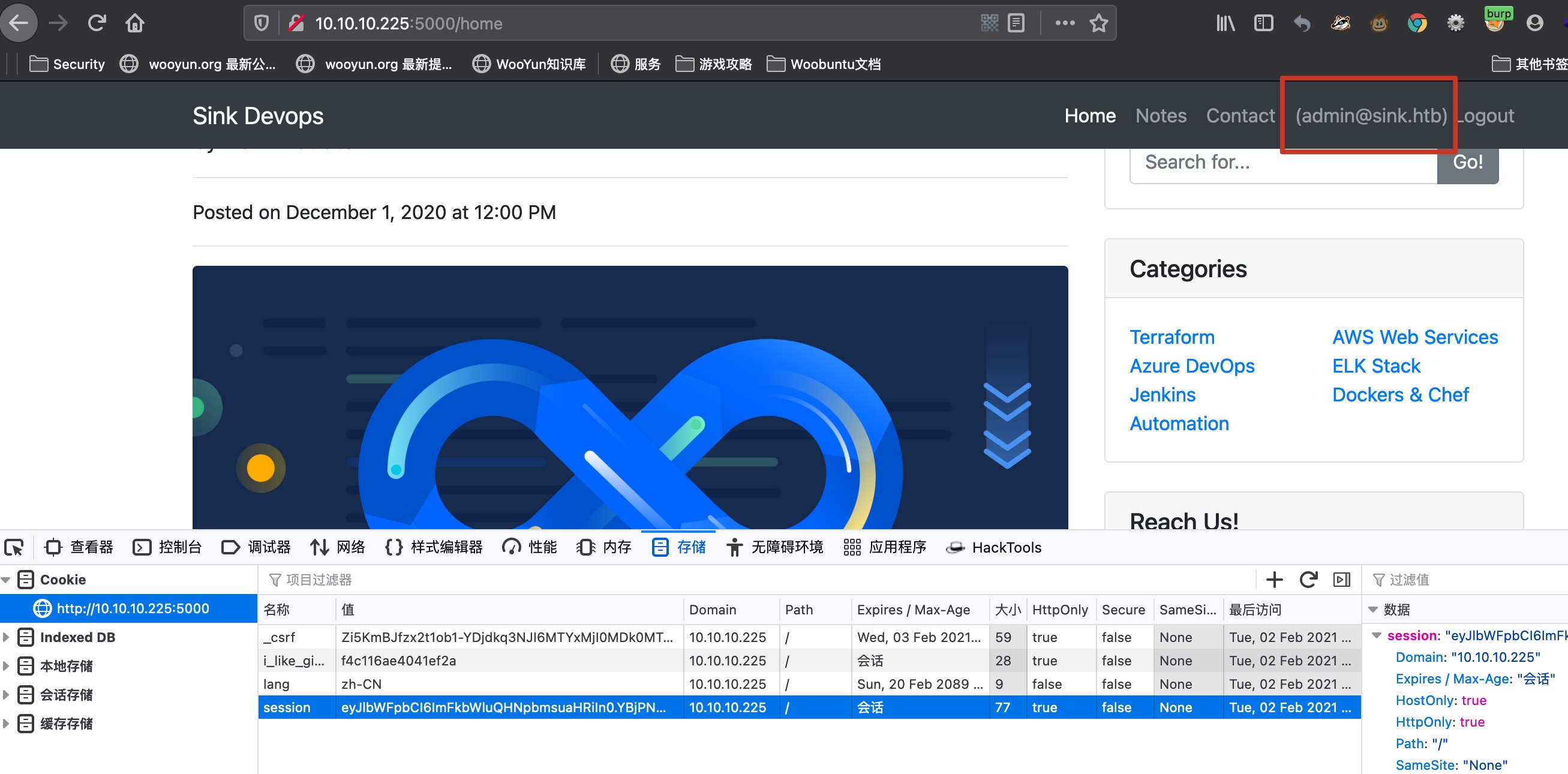This screenshot has width=1568, height=774.
Task: Open the home page icon in toolbar
Action: tap(134, 23)
